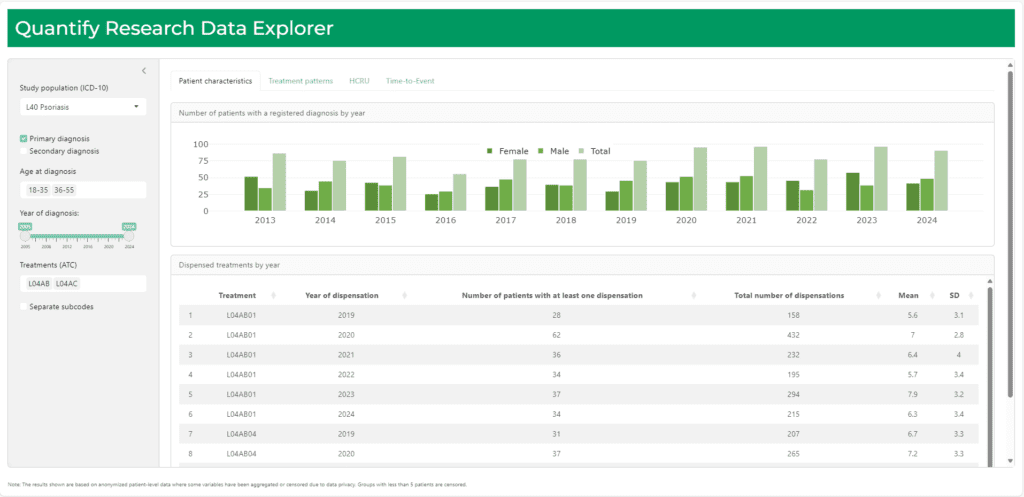This screenshot has width=1024, height=497.
Task: Click the 2024 x-axis label in chart
Action: [927, 221]
